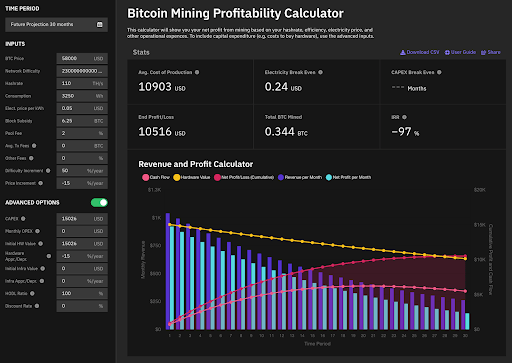This screenshot has height=363, width=512.
Task: Click the Download CSV icon link
Action: [x=420, y=52]
